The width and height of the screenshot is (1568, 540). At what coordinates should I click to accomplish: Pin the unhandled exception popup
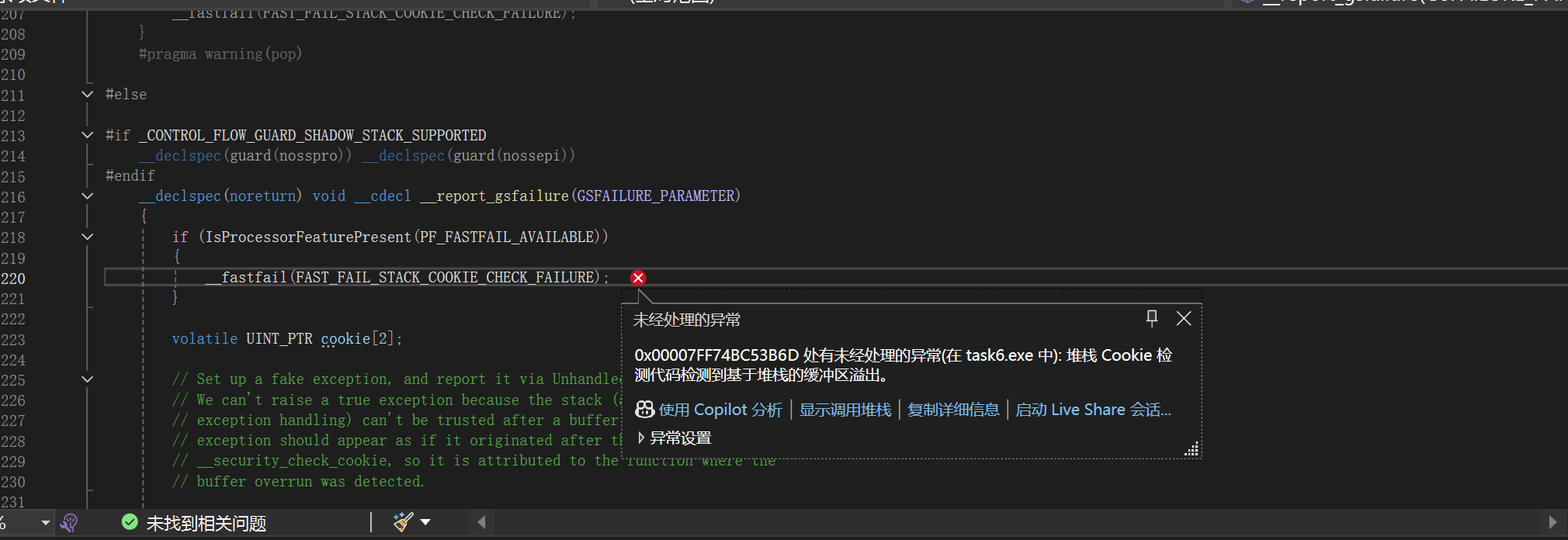pyautogui.click(x=1152, y=318)
